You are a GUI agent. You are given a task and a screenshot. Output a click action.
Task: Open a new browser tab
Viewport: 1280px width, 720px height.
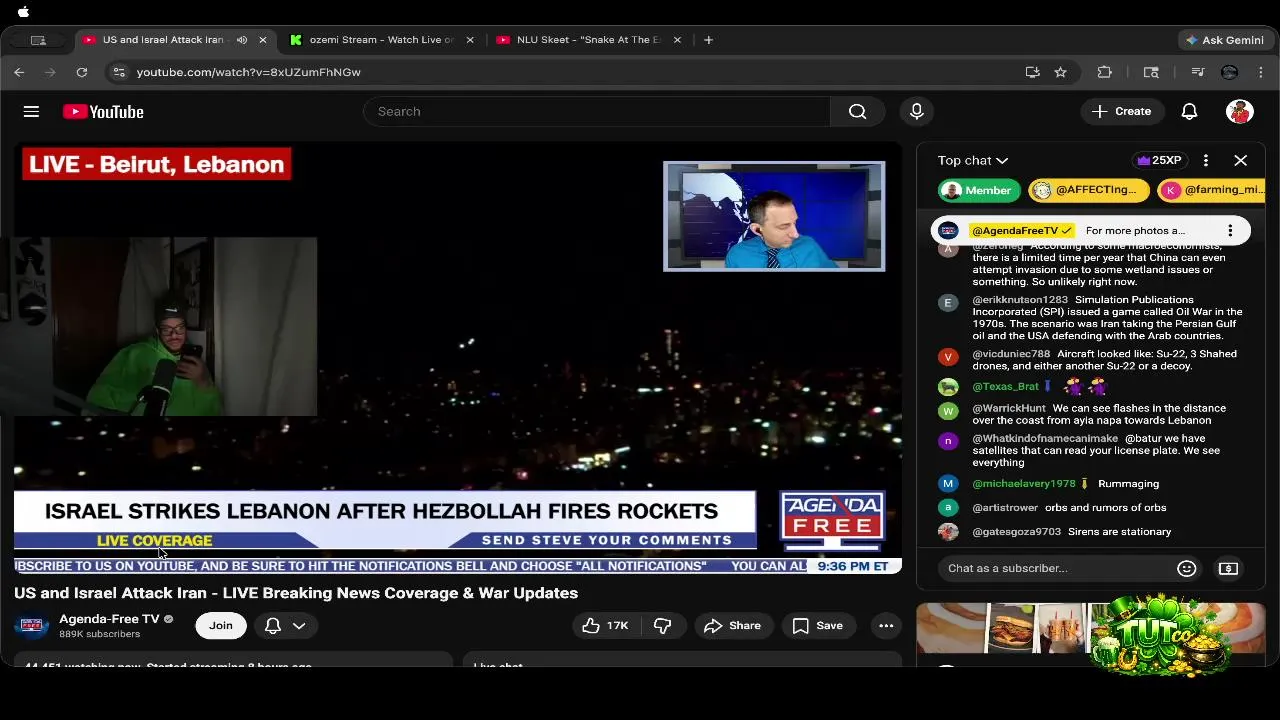point(708,40)
